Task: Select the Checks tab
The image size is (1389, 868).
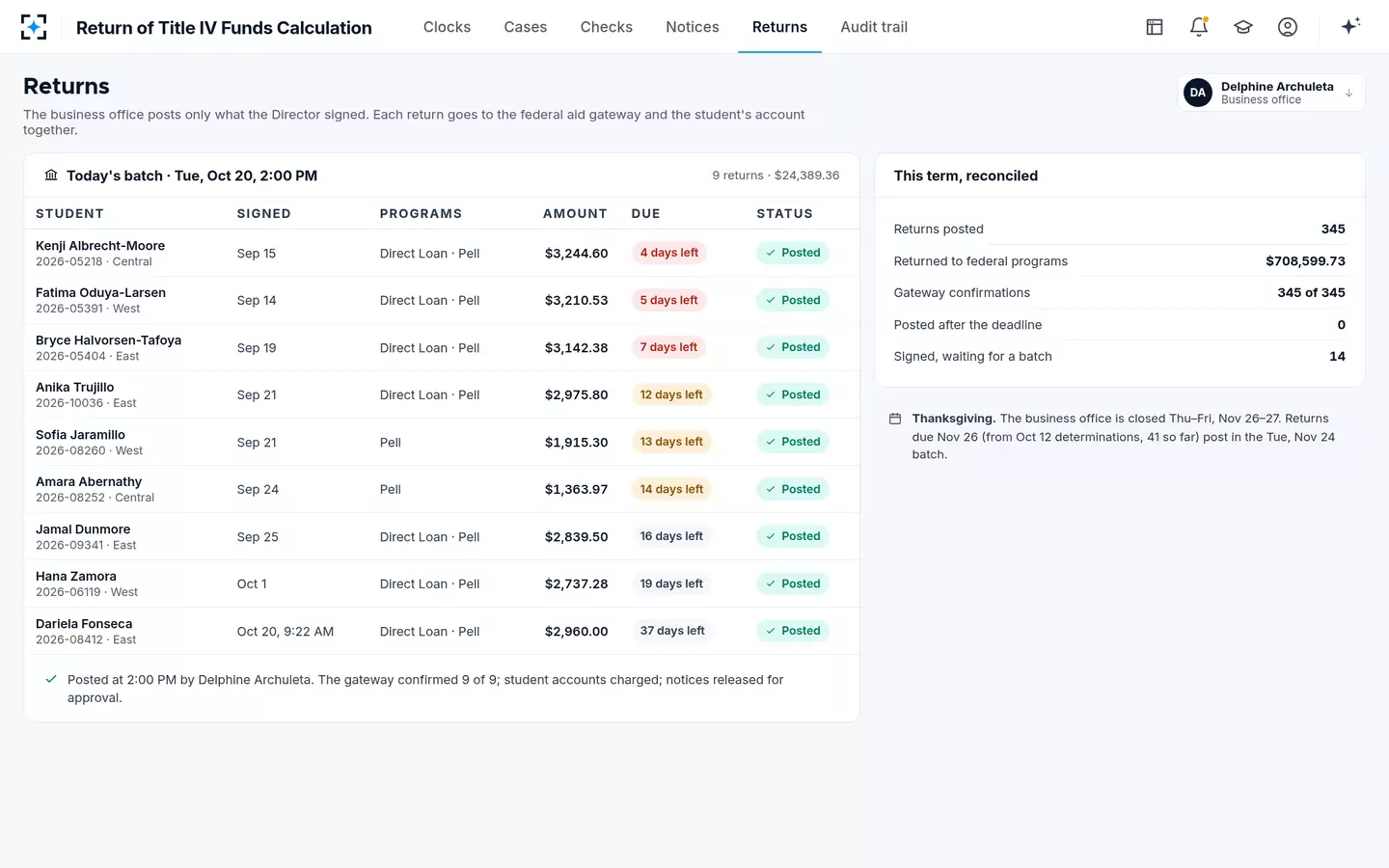Action: tap(607, 27)
